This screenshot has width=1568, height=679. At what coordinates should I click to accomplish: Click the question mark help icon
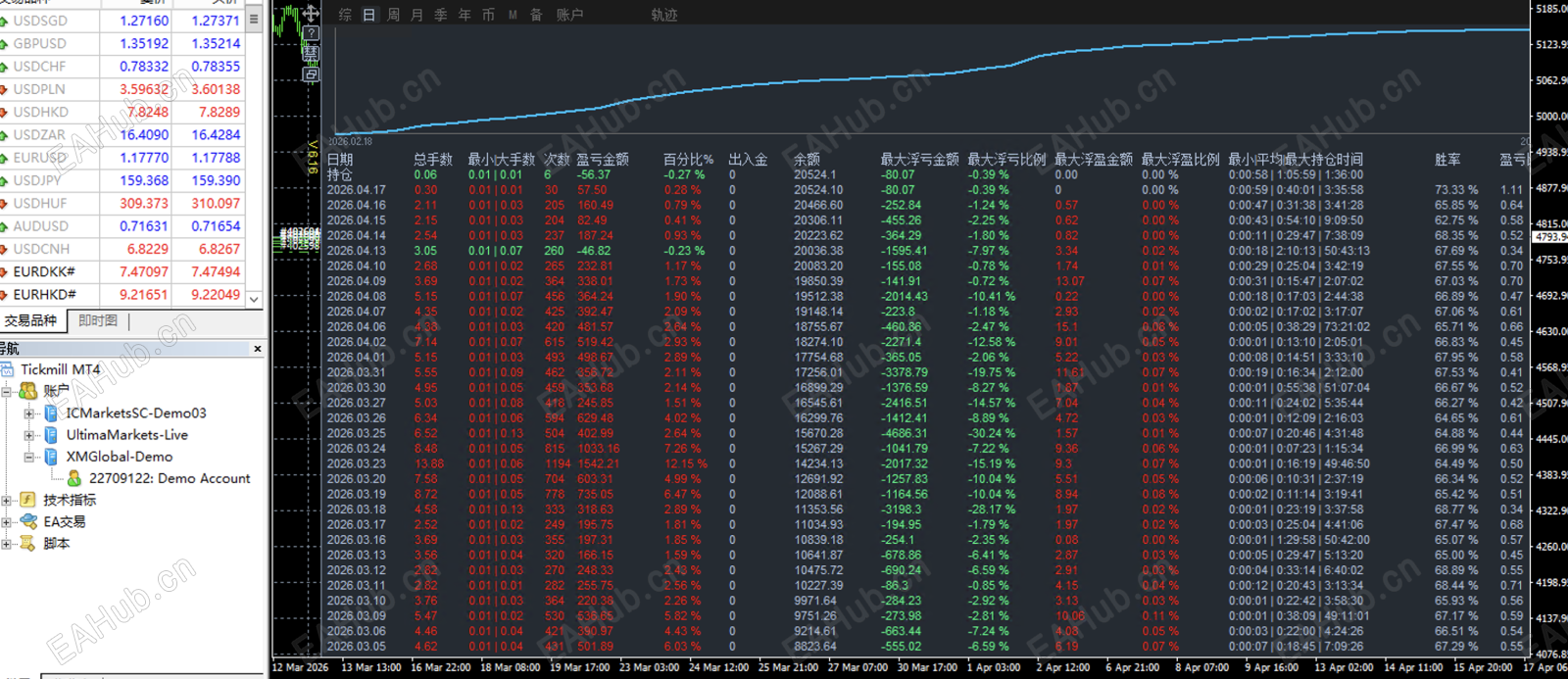tap(311, 33)
